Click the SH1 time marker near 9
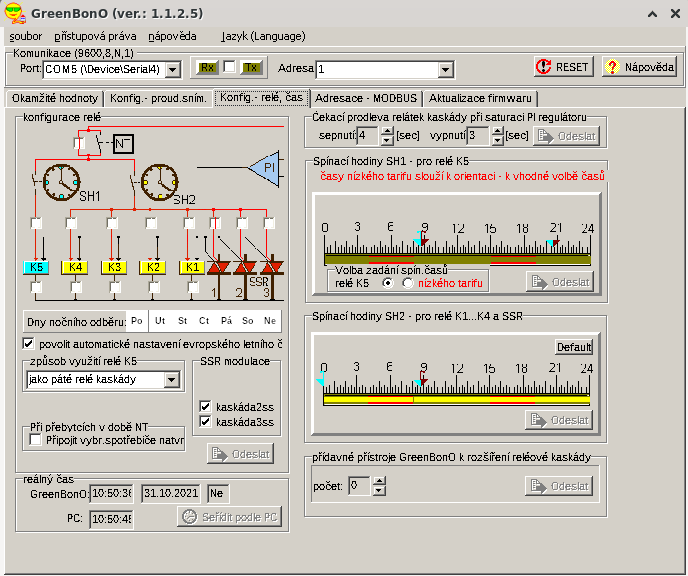The height and width of the screenshot is (576, 688). coord(421,240)
